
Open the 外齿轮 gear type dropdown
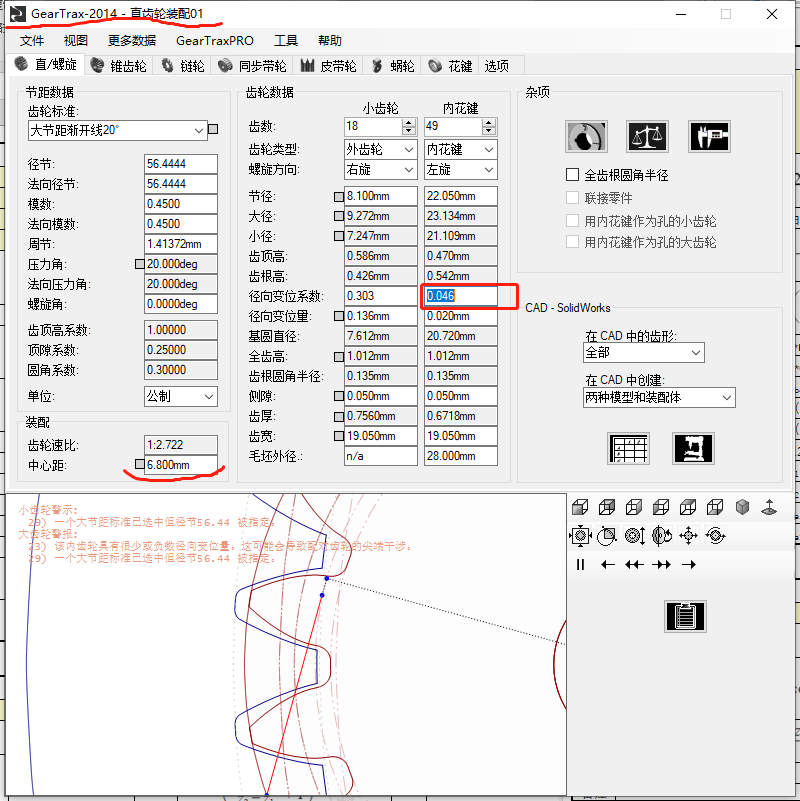coord(381,149)
